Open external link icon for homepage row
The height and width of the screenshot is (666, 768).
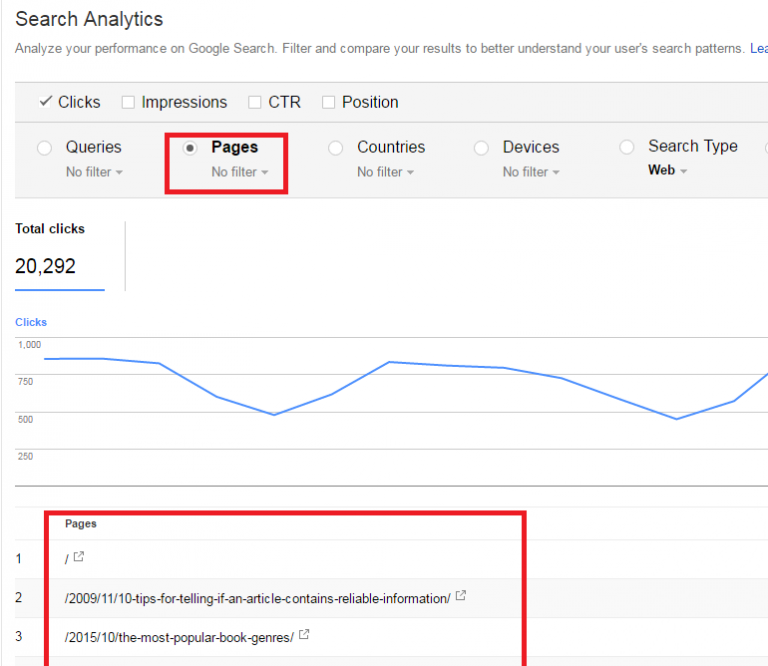click(x=79, y=557)
